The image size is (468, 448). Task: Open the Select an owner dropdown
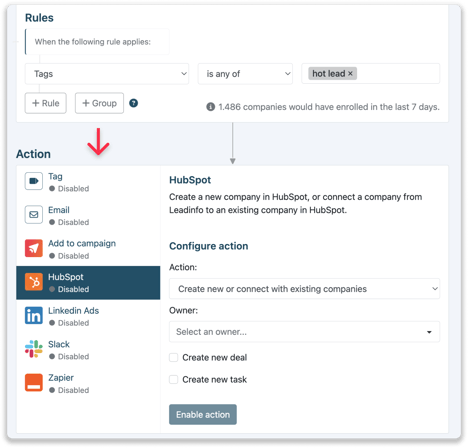coord(304,332)
